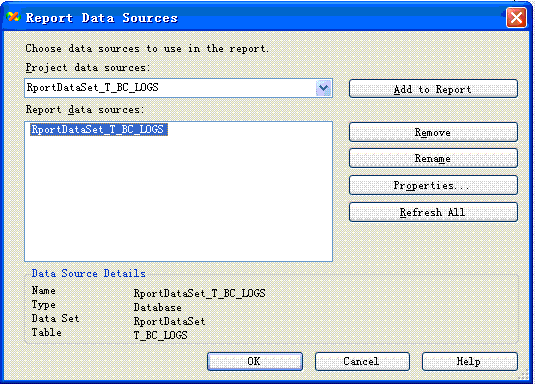The height and width of the screenshot is (385, 536).
Task: Click the Data Source Details group heading
Action: 88,273
